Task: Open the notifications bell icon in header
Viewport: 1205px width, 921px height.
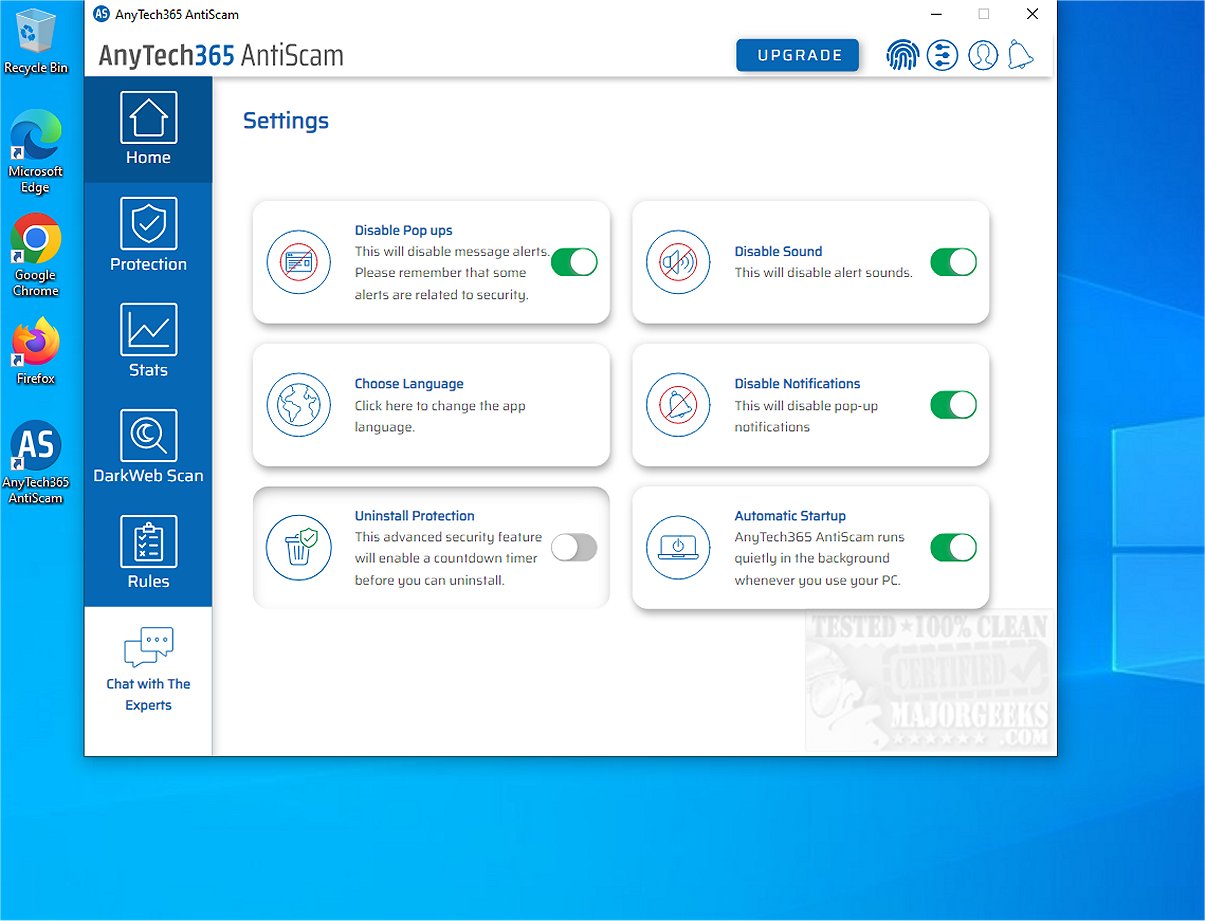Action: 1021,55
